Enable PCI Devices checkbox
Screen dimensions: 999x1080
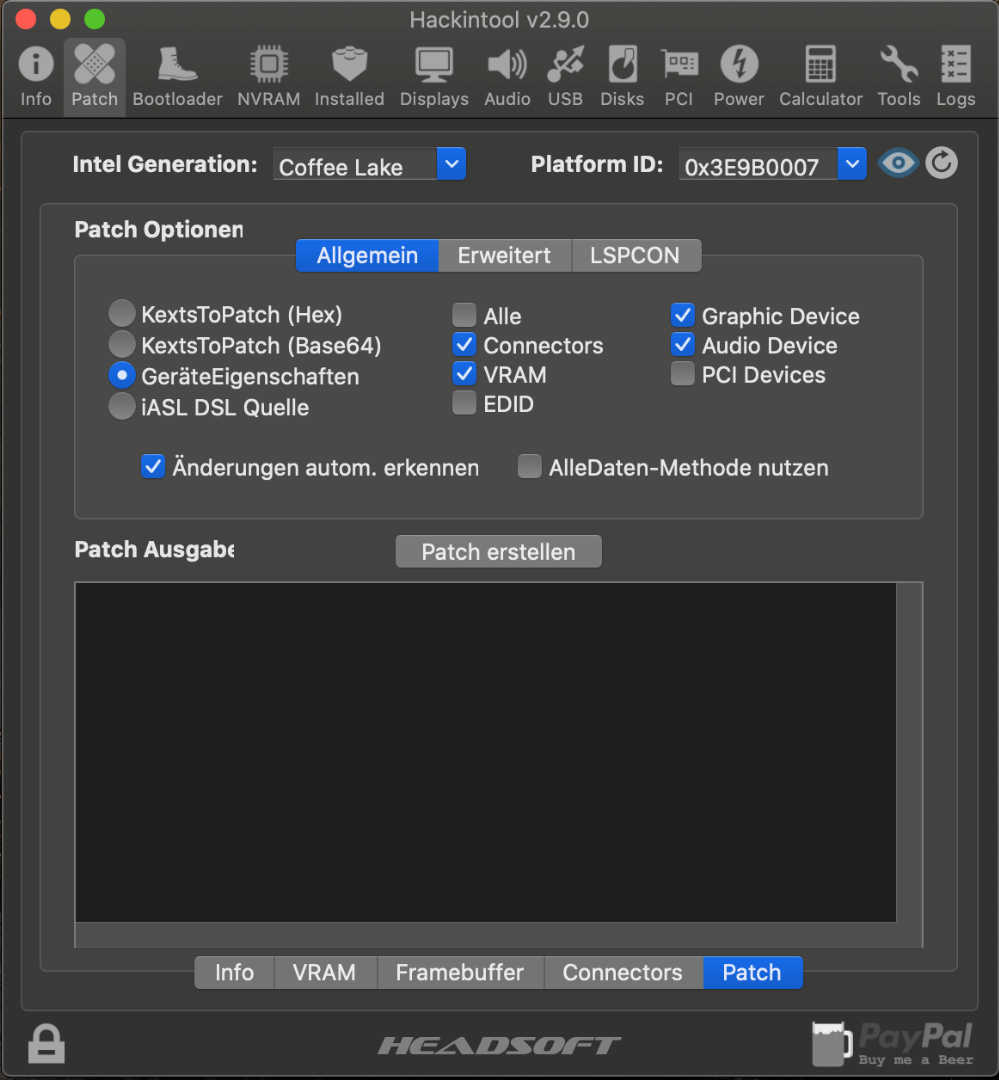(683, 373)
